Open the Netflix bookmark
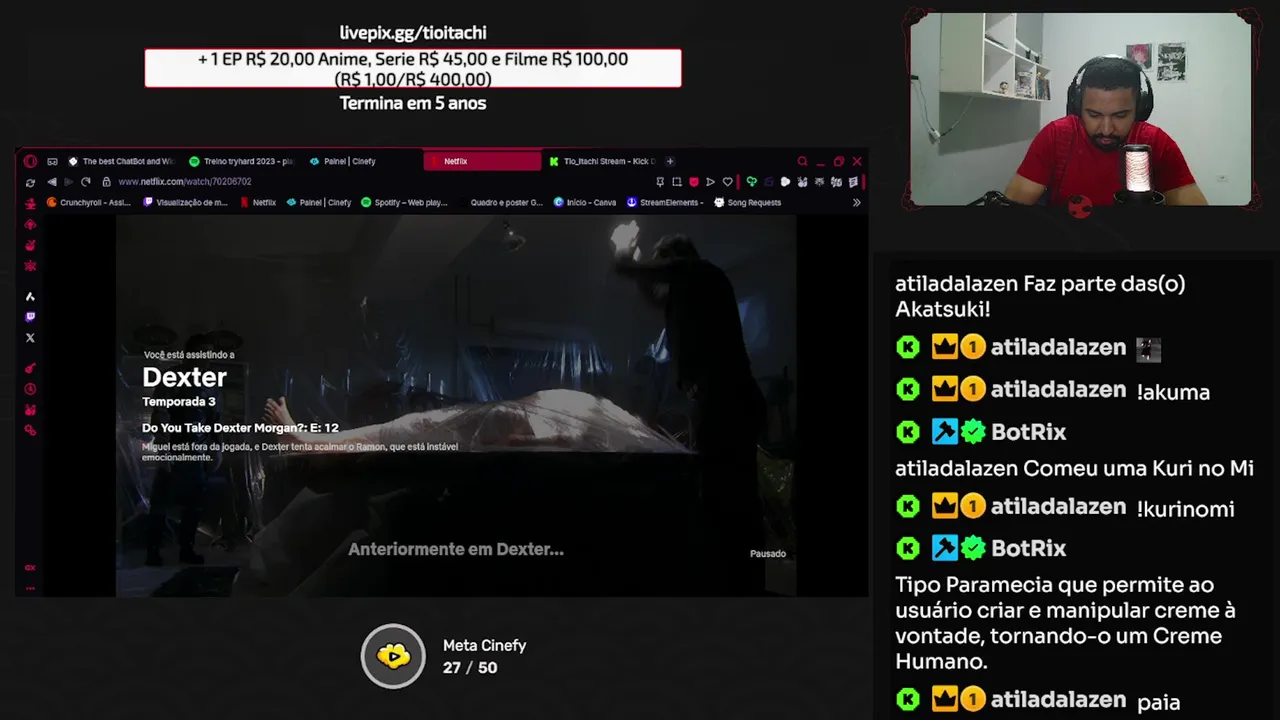 pos(258,202)
